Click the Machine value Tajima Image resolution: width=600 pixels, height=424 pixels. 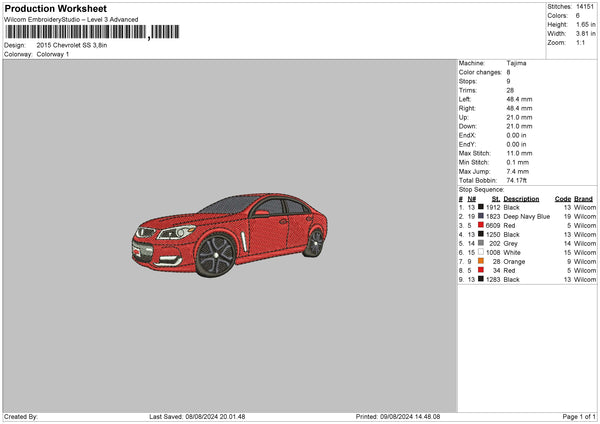click(517, 63)
